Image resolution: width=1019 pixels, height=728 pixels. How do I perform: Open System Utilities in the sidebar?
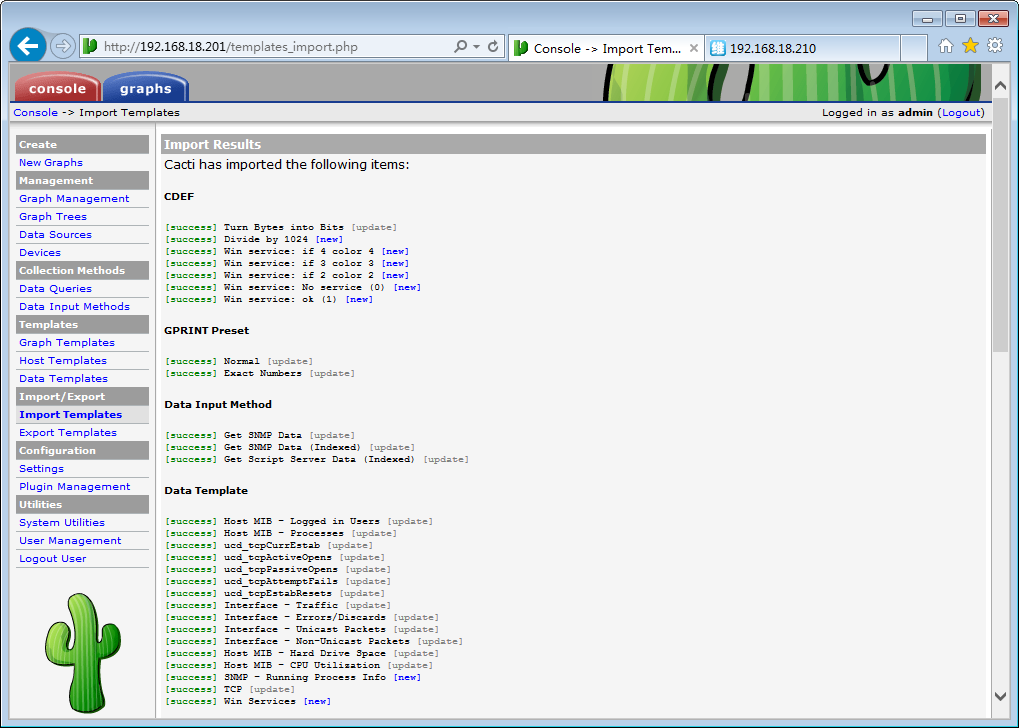click(62, 523)
